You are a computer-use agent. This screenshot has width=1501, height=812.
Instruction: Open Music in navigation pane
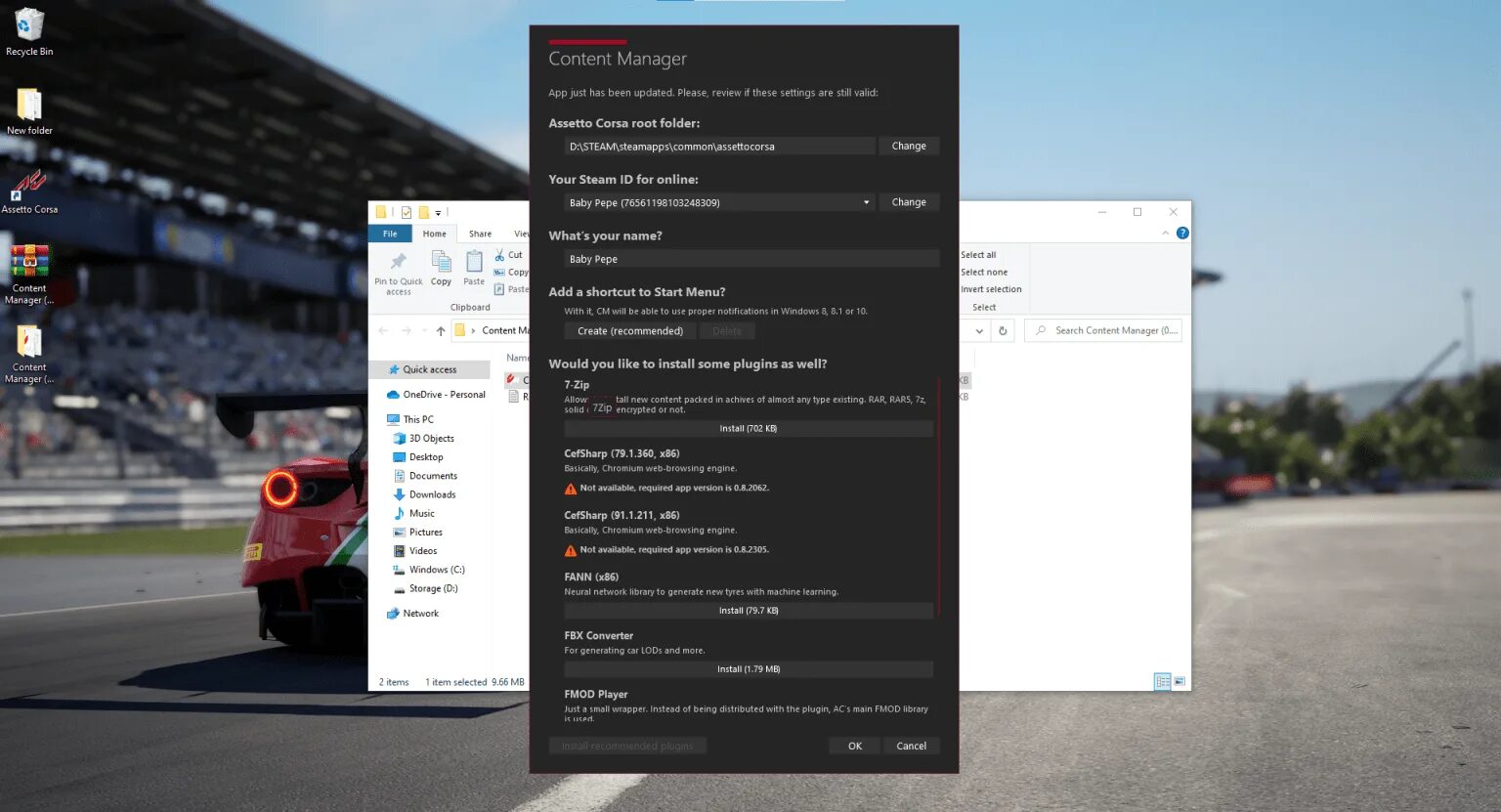click(x=414, y=513)
